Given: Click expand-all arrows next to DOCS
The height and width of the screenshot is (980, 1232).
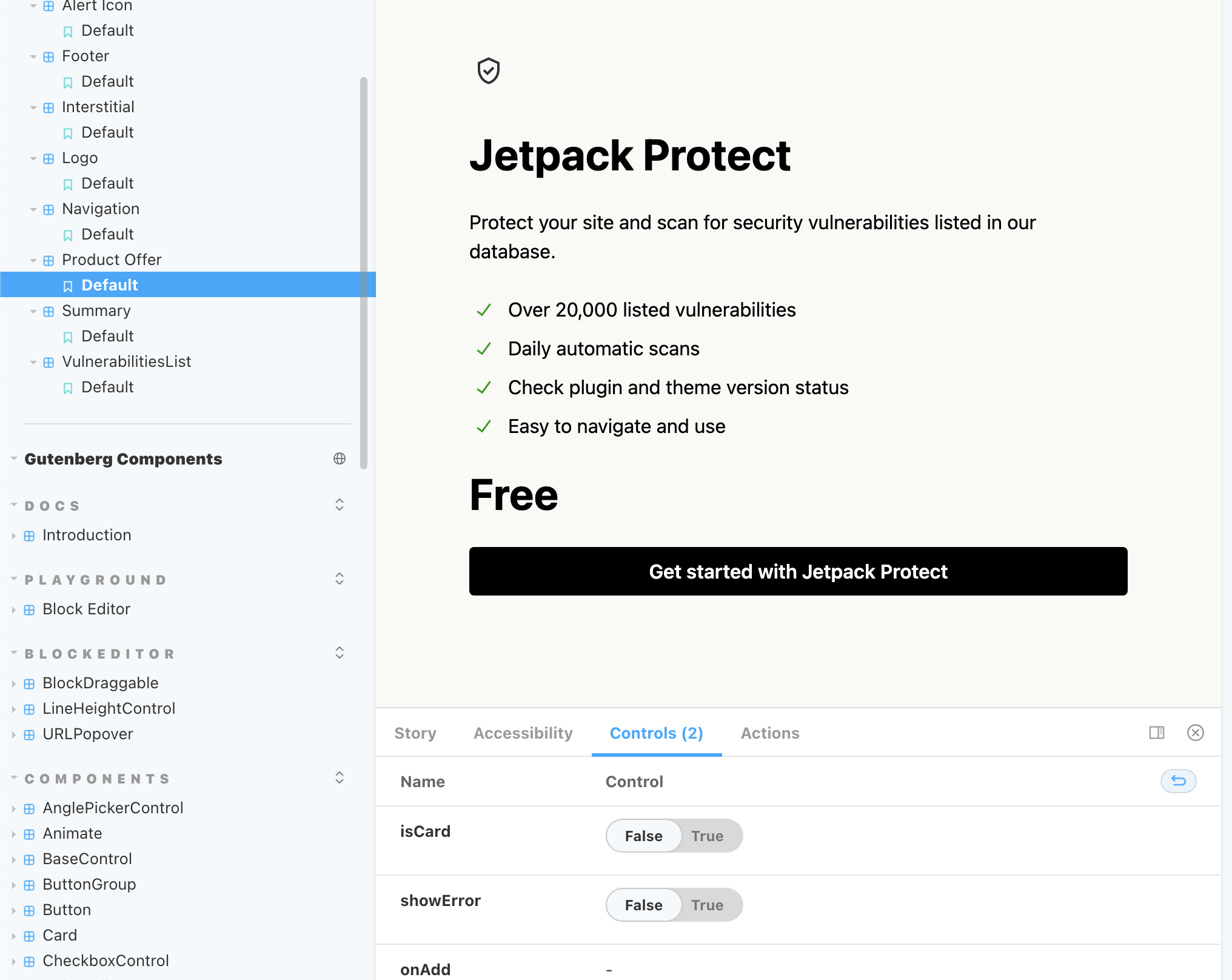Looking at the screenshot, I should pyautogui.click(x=340, y=505).
